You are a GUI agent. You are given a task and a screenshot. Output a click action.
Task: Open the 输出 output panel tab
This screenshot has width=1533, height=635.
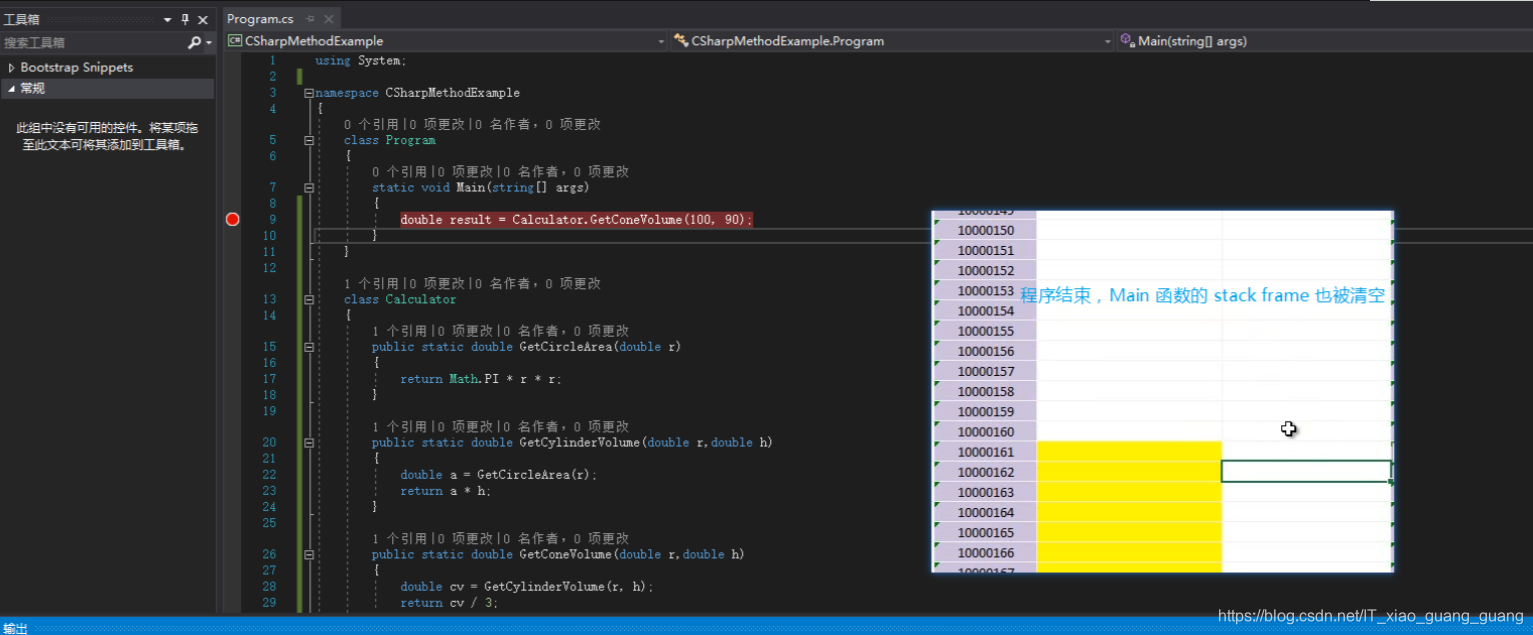click(15, 628)
